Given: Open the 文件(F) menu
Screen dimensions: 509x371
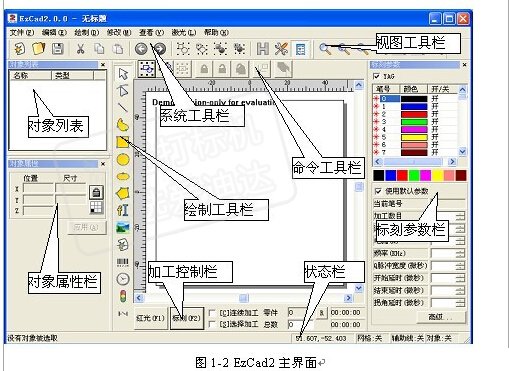Looking at the screenshot, I should [x=22, y=32].
